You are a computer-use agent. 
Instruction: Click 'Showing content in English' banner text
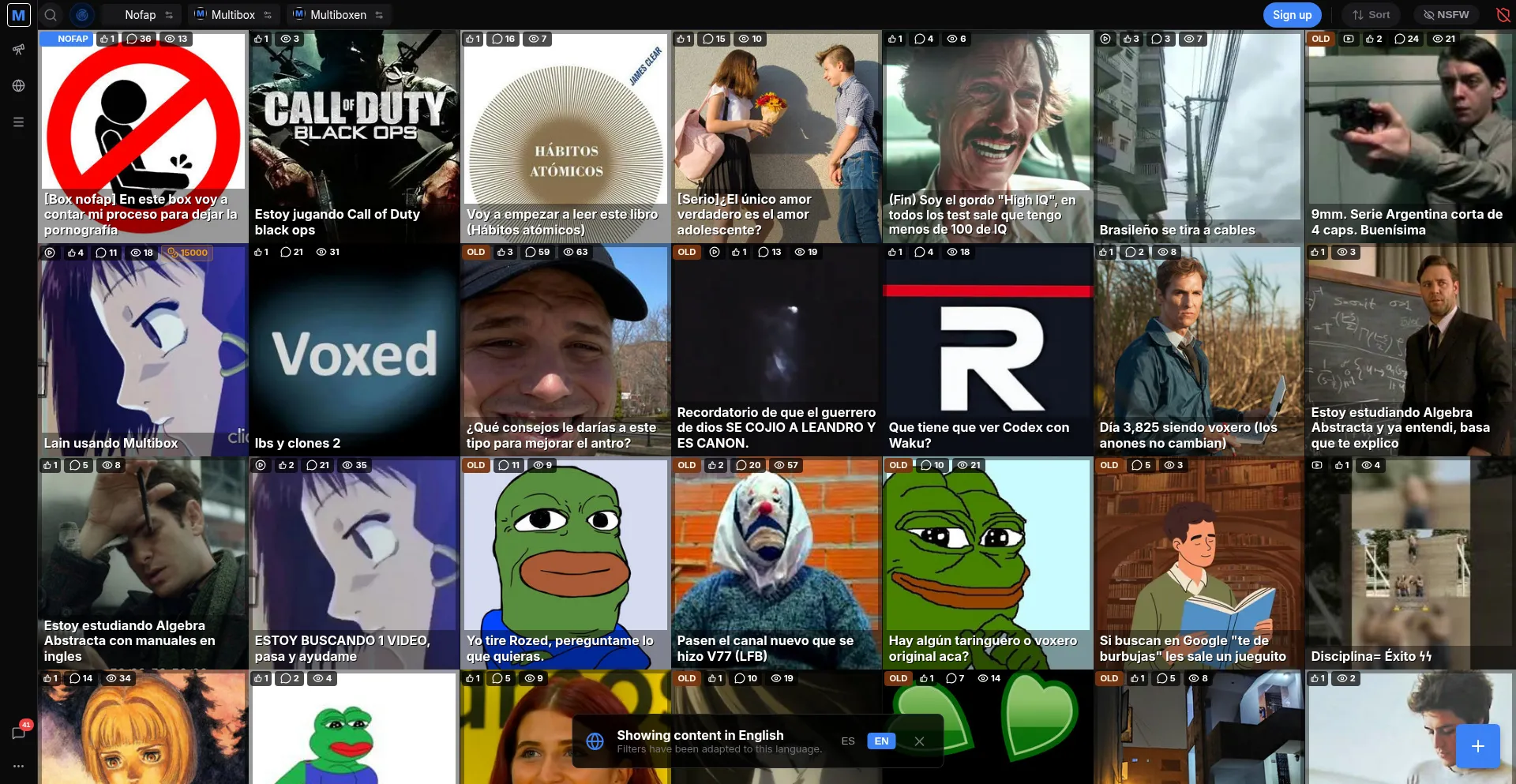click(x=700, y=736)
